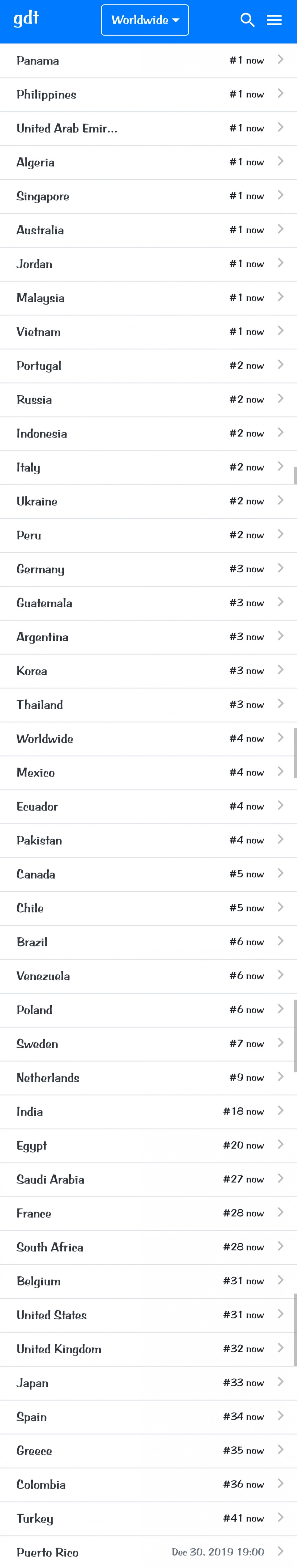Expand the Worldwide region dropdown
Image resolution: width=297 pixels, height=1568 pixels.
pyautogui.click(x=145, y=20)
